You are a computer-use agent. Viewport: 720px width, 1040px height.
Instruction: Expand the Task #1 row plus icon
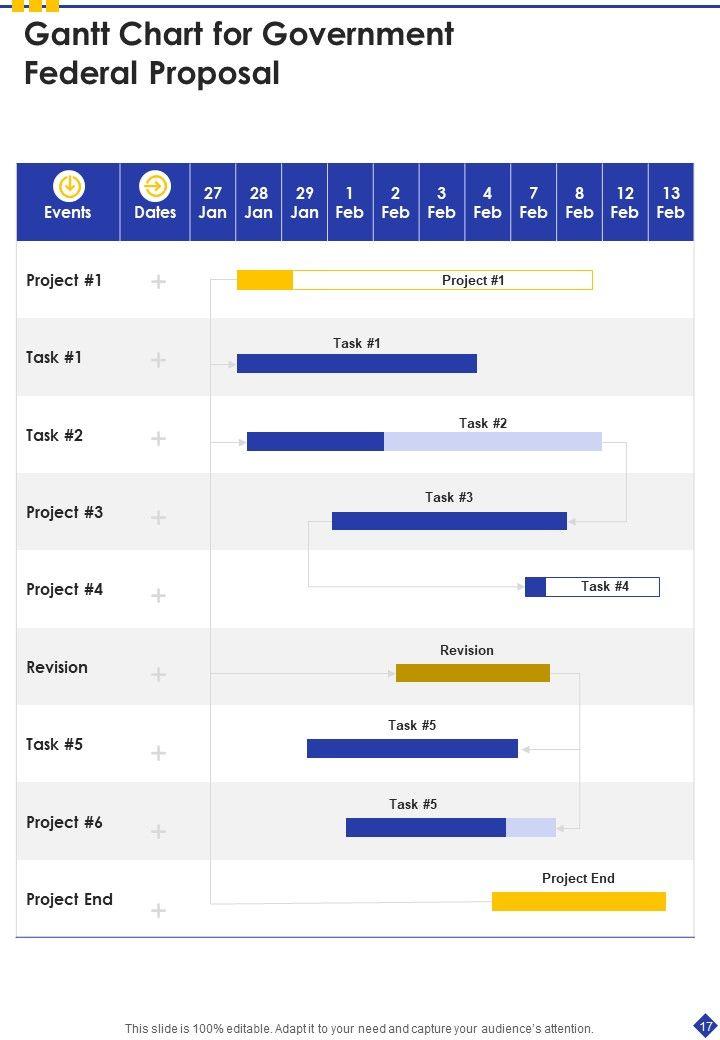click(158, 360)
